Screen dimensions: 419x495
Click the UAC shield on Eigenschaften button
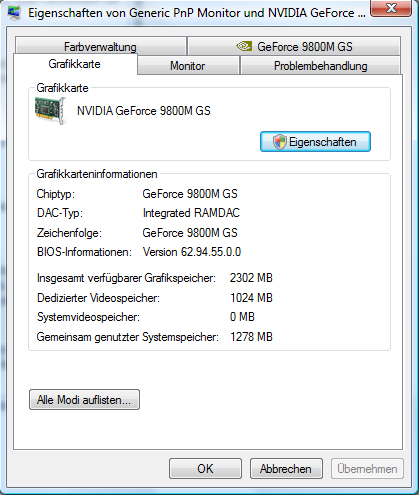(x=279, y=142)
